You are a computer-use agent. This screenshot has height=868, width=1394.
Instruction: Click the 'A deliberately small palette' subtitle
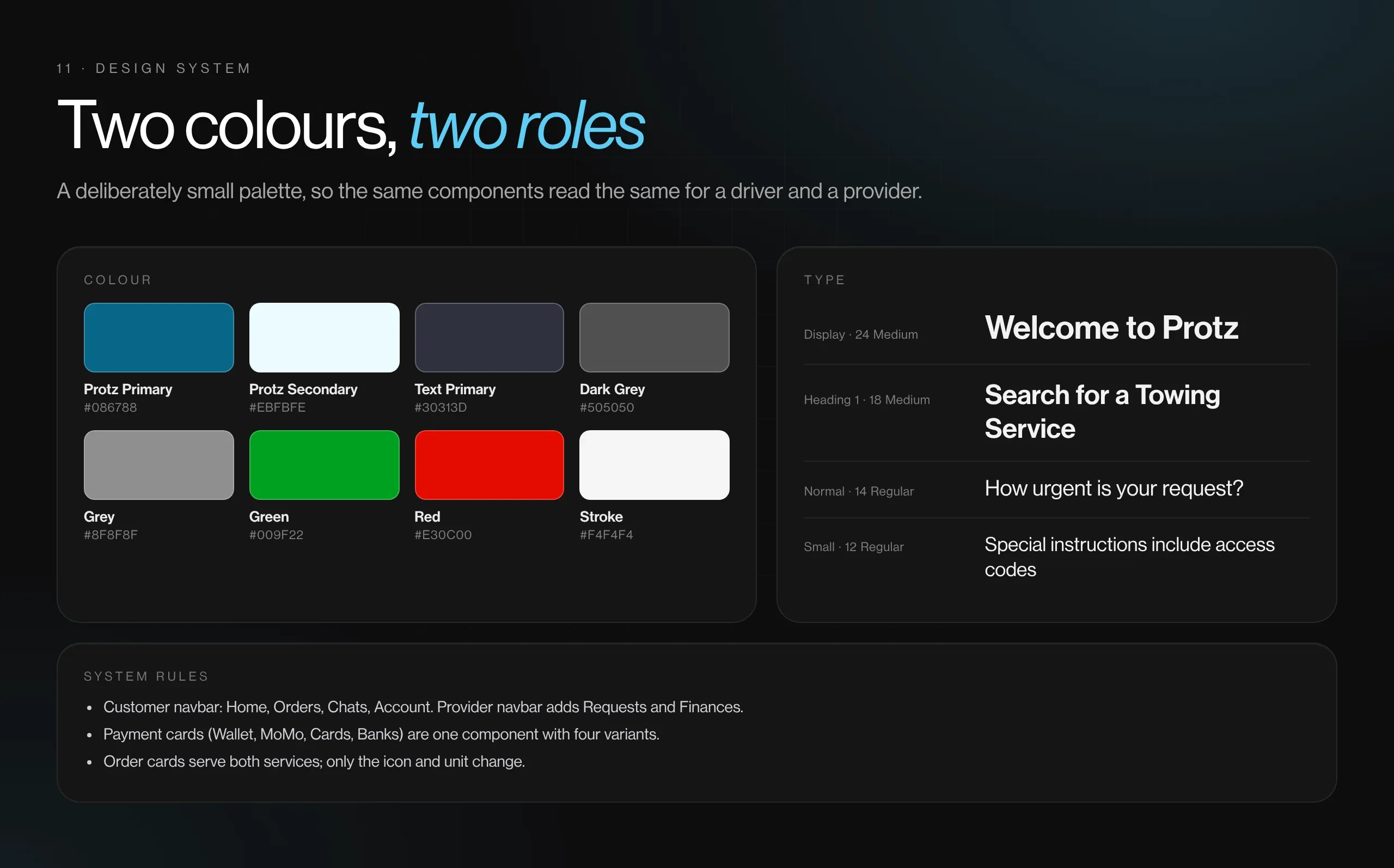click(489, 191)
